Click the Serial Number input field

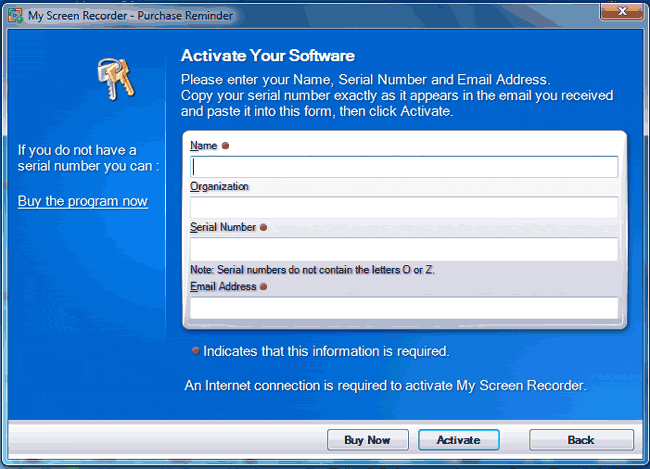click(x=404, y=249)
